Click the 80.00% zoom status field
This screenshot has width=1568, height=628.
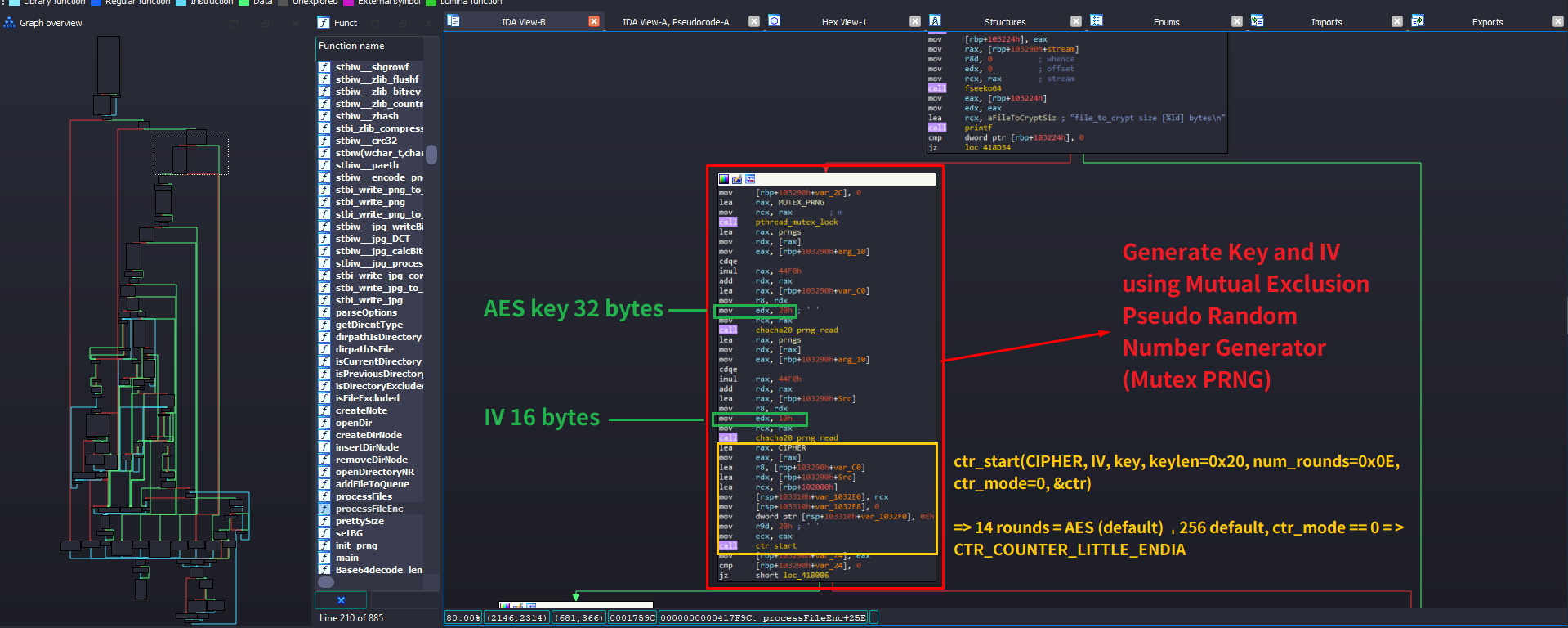tap(463, 617)
